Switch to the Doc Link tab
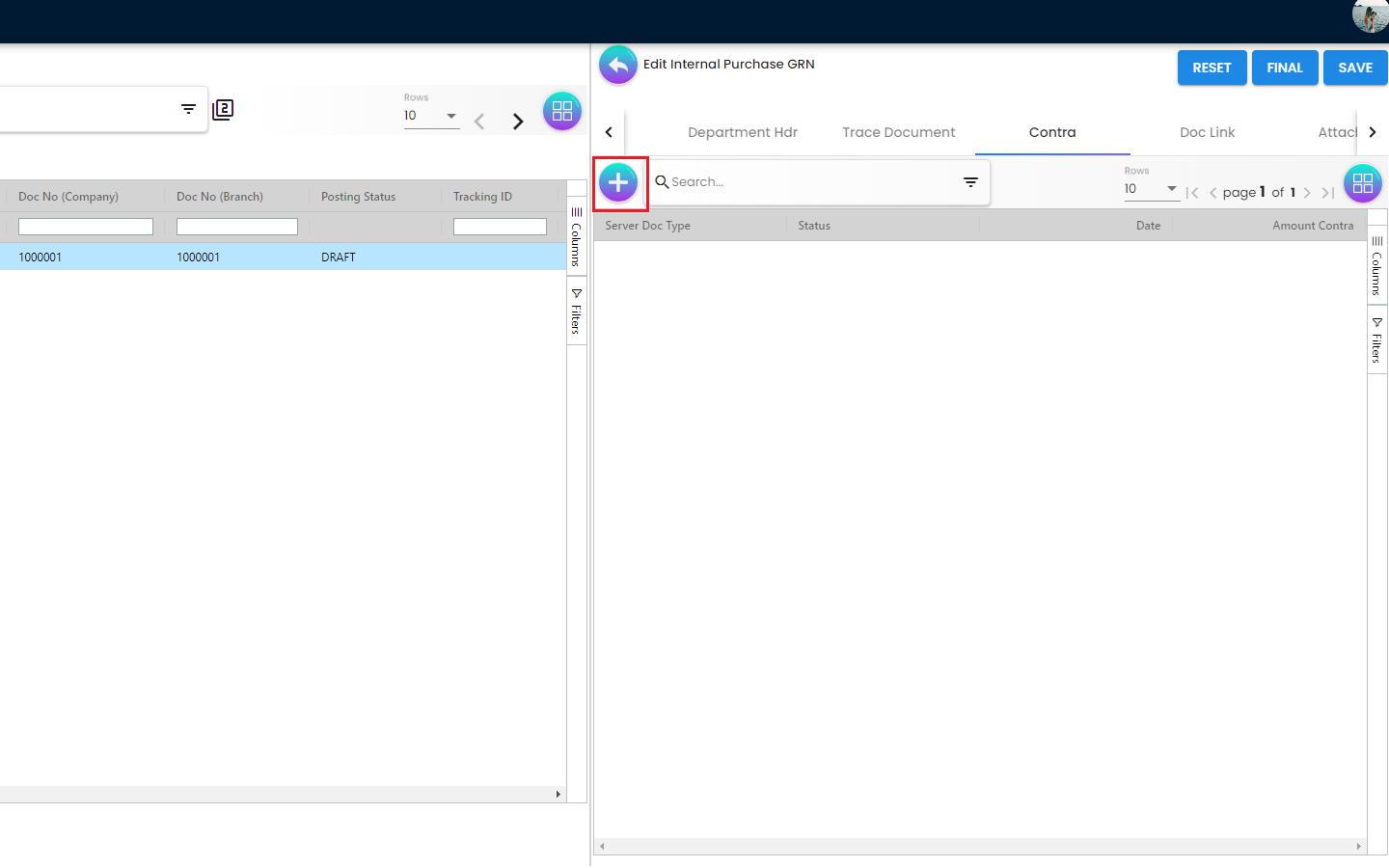Screen dimensions: 1389x868 (1207, 132)
